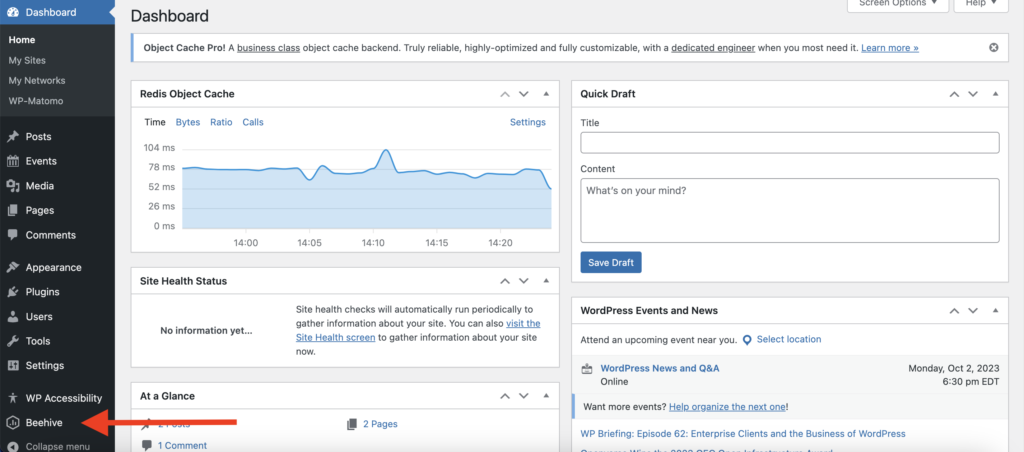Screen dimensions: 1024x452
Task: Open WordPress News and Q&A event
Action: tap(660, 368)
